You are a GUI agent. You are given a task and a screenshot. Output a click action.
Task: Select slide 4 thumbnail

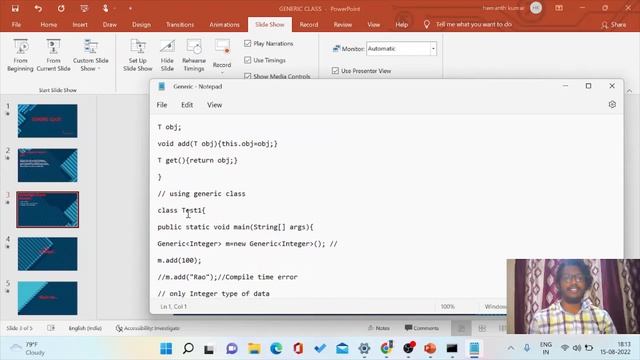[x=47, y=254]
